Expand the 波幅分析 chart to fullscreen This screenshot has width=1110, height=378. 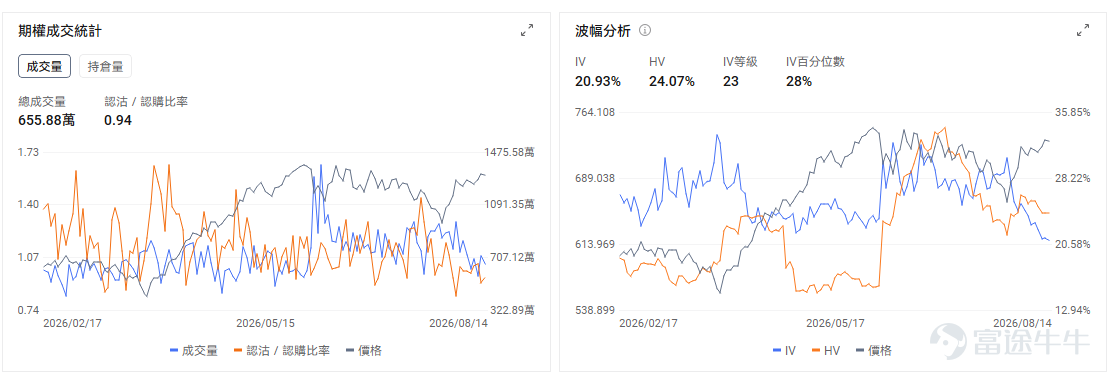click(x=1082, y=30)
